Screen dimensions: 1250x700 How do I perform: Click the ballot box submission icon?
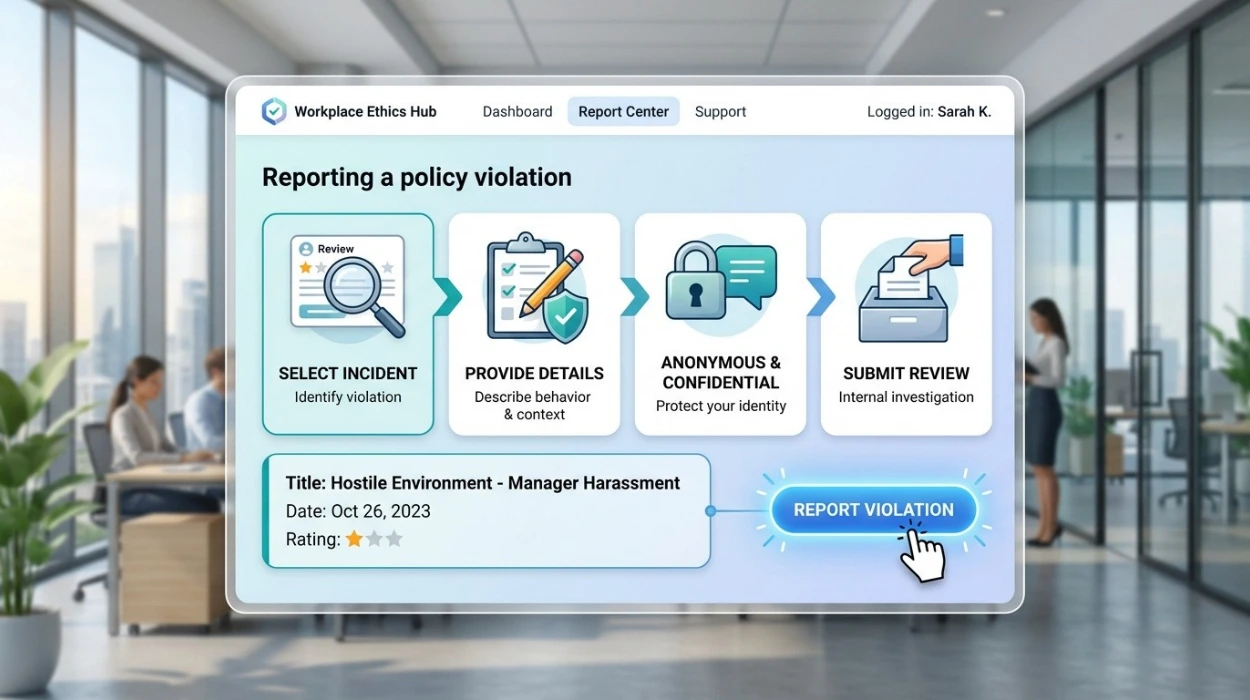point(908,288)
